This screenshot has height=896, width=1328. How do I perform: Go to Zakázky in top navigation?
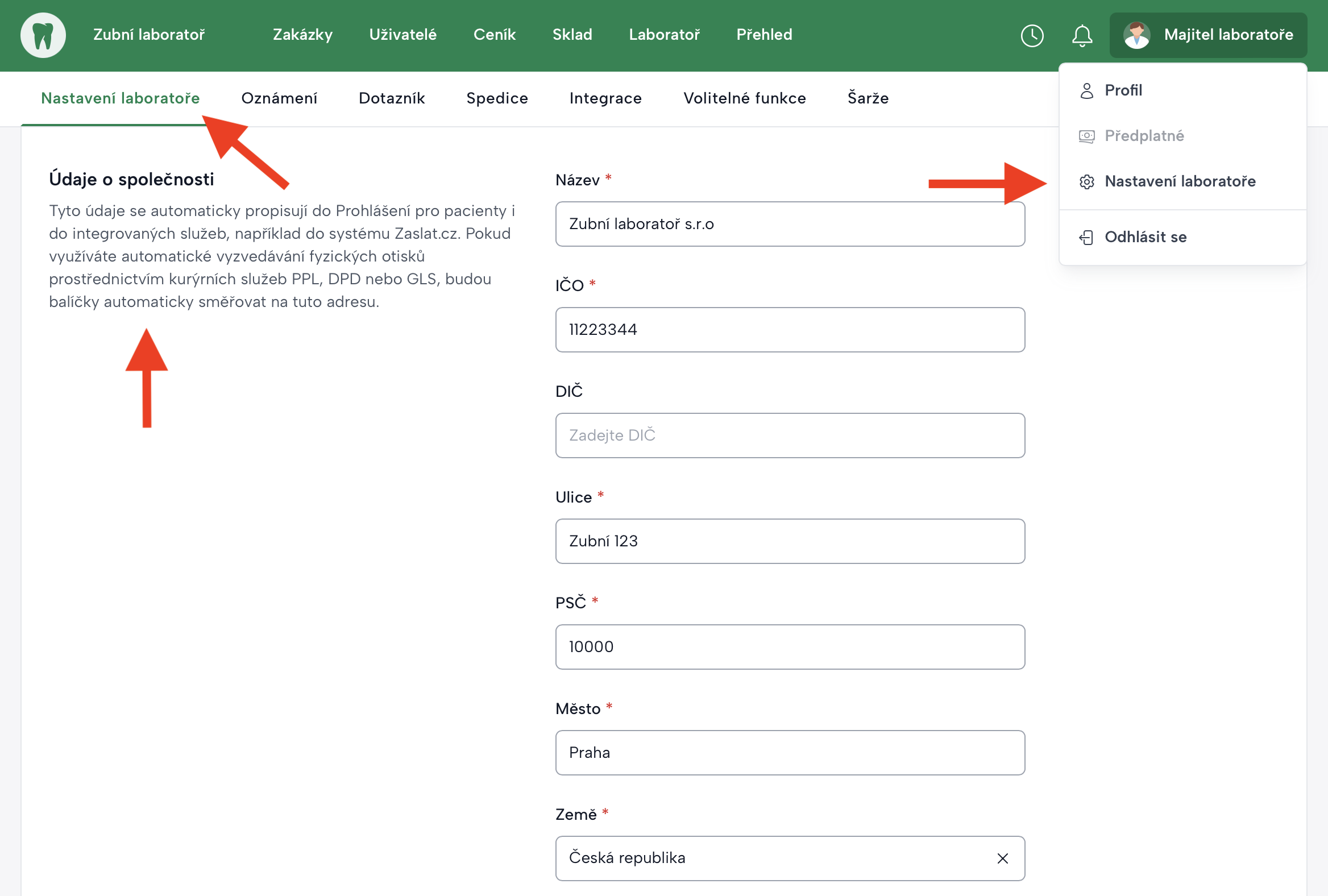(302, 35)
